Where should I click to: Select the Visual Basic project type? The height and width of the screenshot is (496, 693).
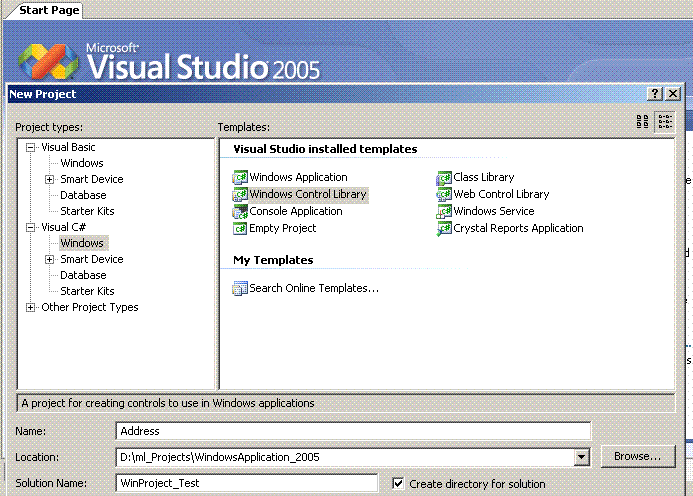[x=68, y=147]
